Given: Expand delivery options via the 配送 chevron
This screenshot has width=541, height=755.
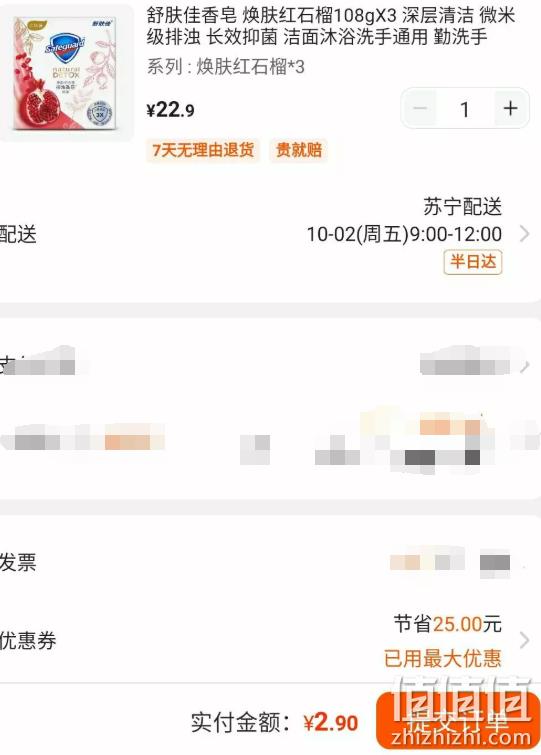Looking at the screenshot, I should [x=524, y=234].
